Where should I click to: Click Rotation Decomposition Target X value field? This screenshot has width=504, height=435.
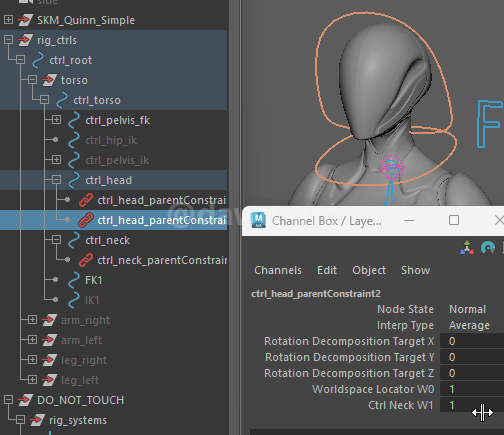(x=472, y=341)
